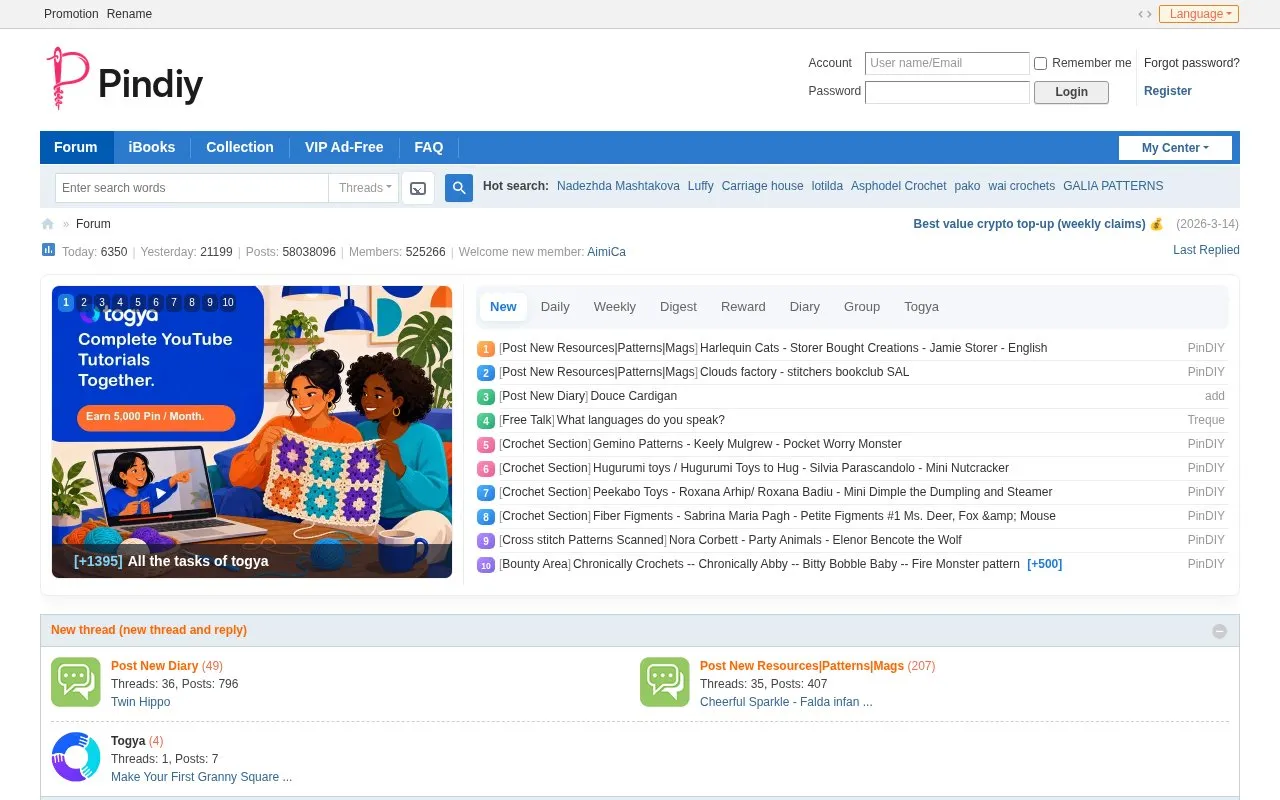
Task: Open the My Center dropdown
Action: 1175,148
